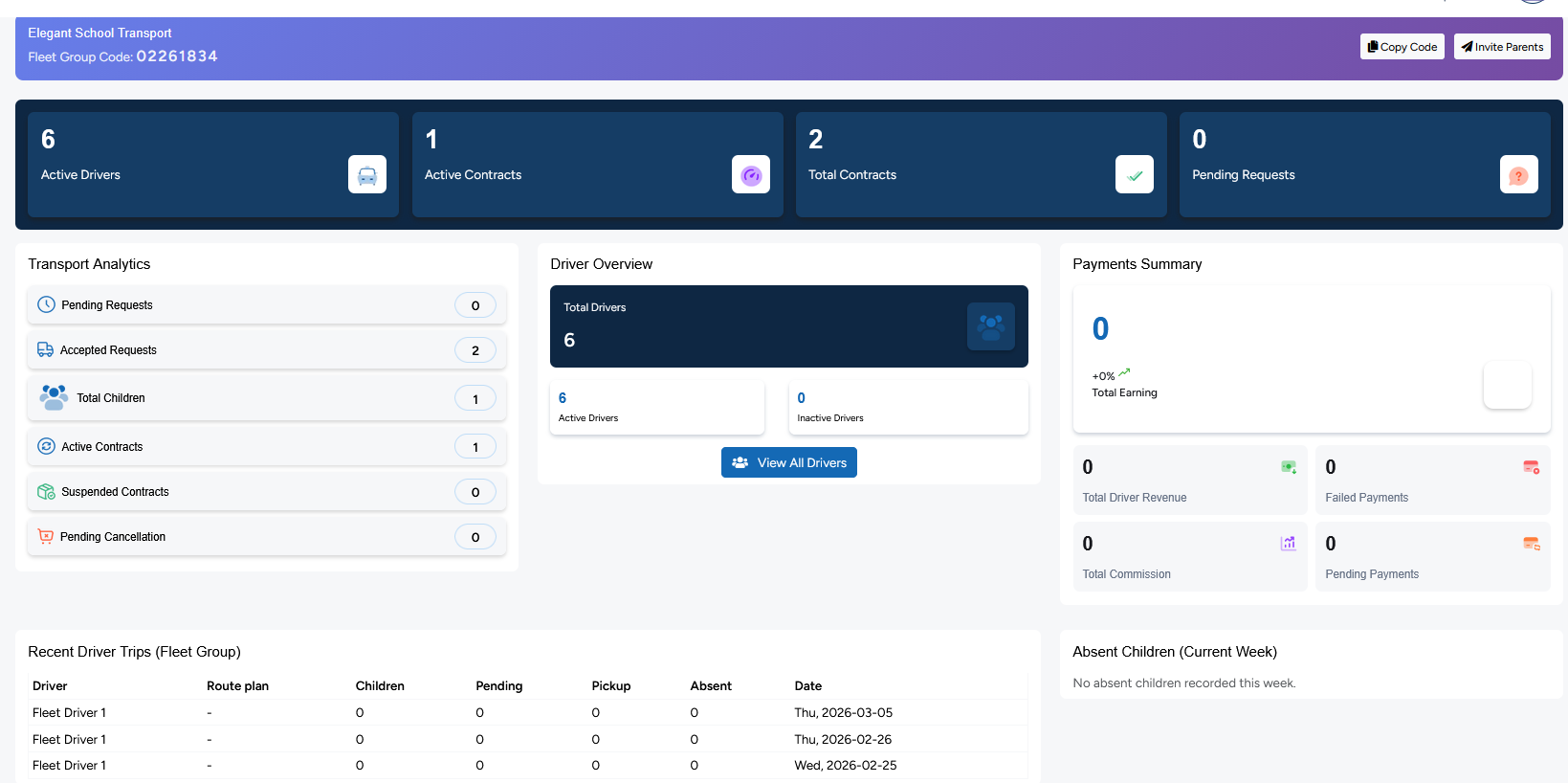Click the Total Driver Revenue money icon
This screenshot has width=1568, height=783.
click(x=1289, y=467)
